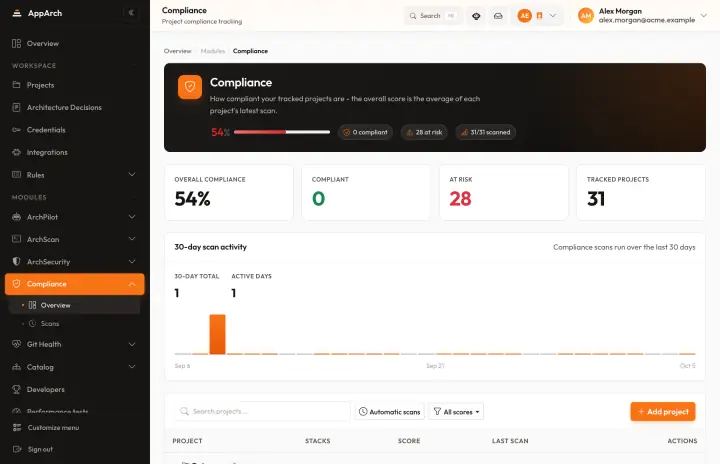
Task: Click the orange Add project button
Action: tap(663, 412)
